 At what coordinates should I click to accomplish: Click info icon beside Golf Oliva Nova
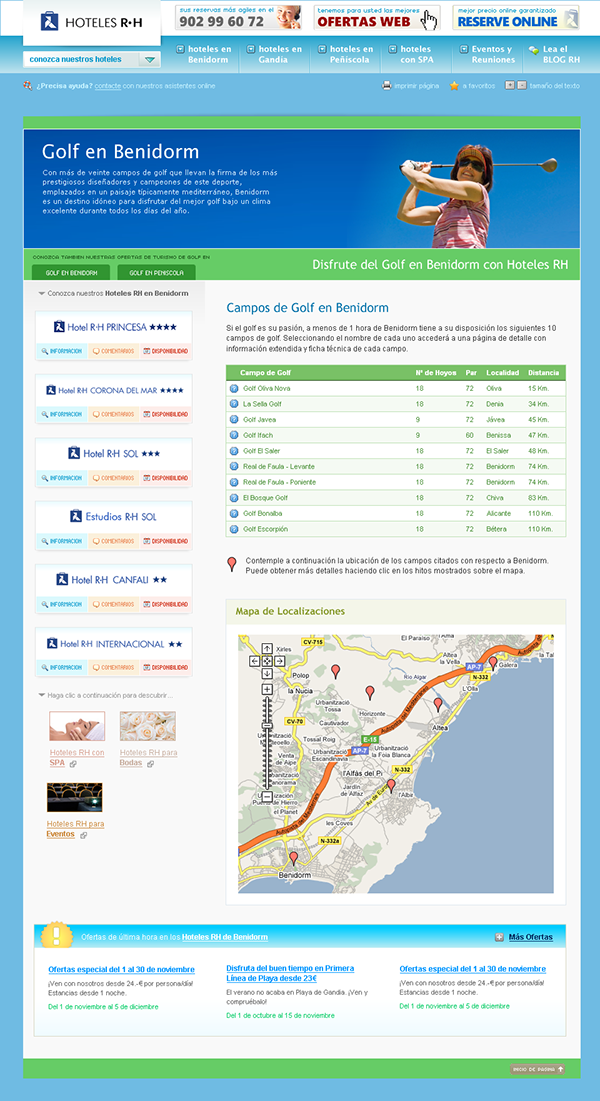point(234,388)
